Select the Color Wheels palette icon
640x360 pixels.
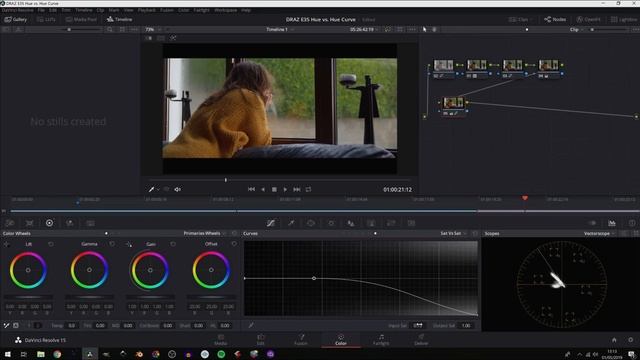(49, 223)
